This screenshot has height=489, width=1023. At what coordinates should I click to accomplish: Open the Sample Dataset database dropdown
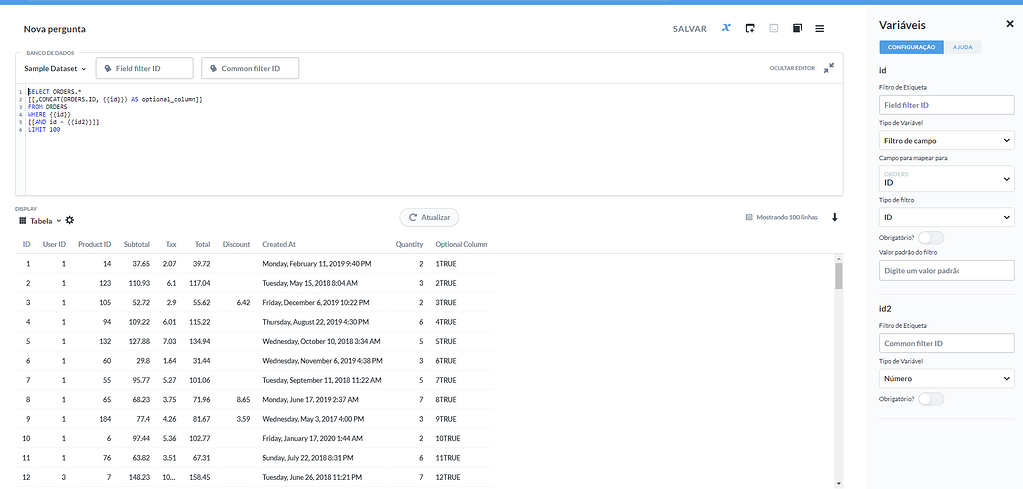tap(55, 68)
